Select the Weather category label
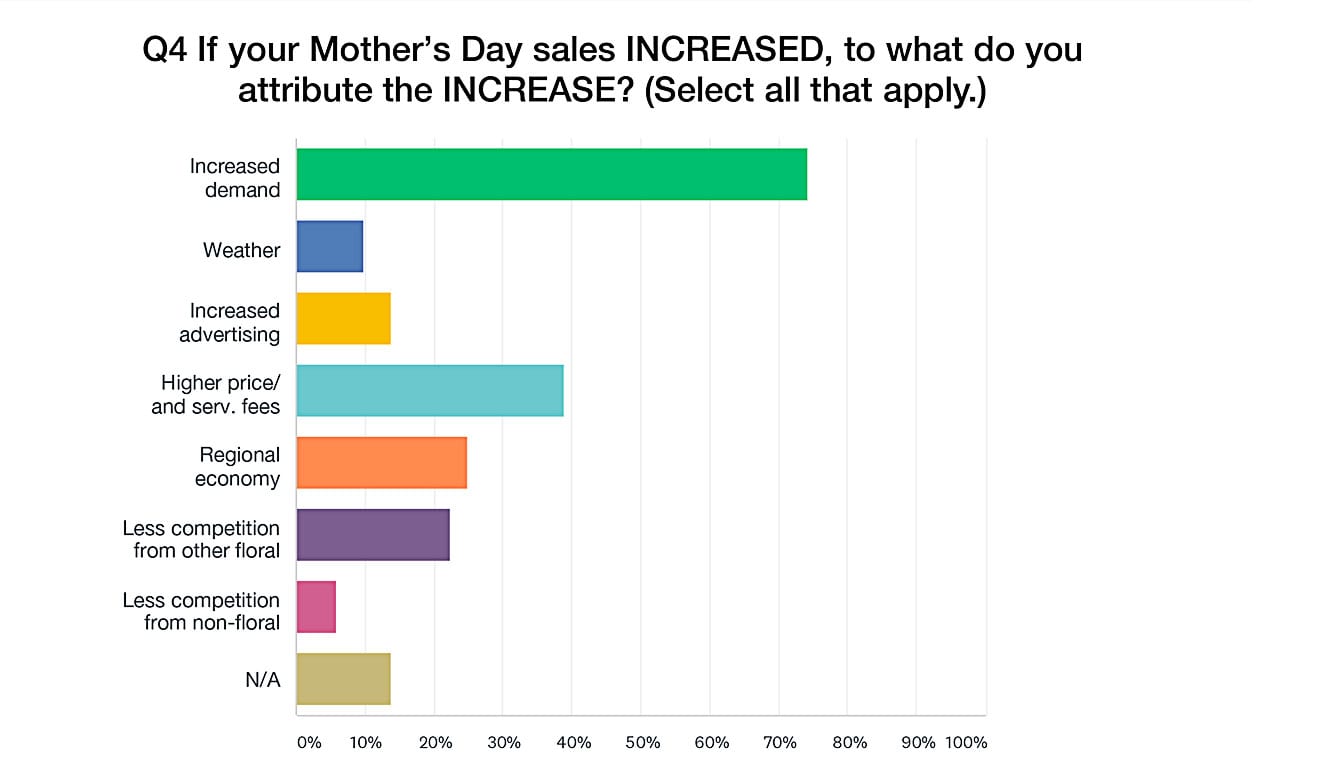The height and width of the screenshot is (774, 1320). coord(242,250)
